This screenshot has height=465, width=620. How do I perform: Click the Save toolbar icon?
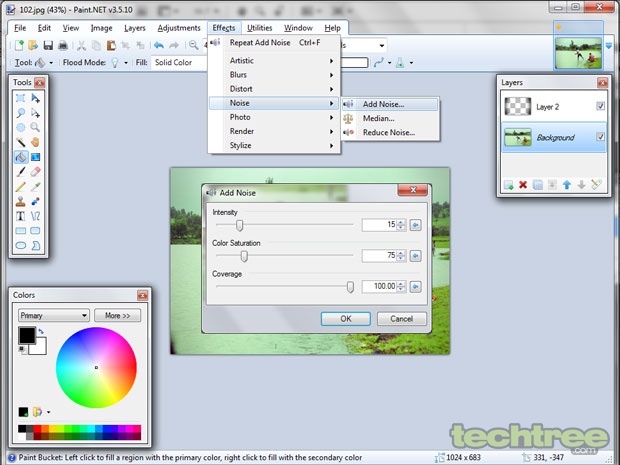[48, 45]
